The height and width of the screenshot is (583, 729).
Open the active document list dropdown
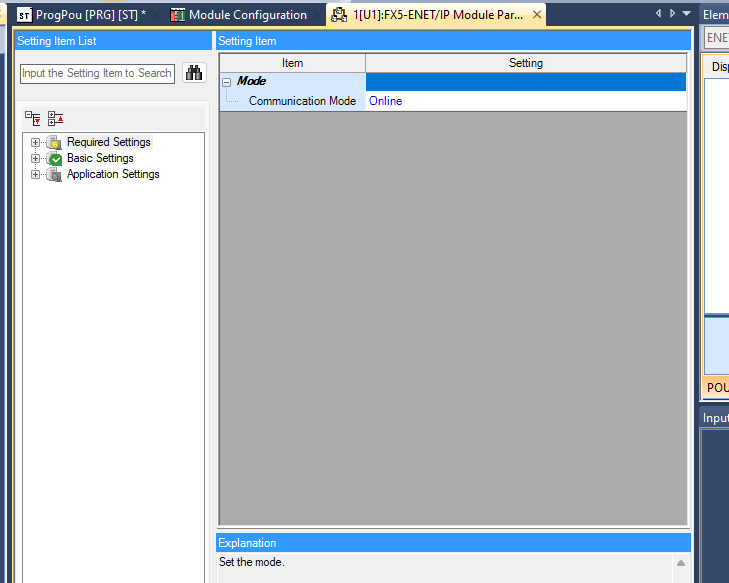coord(686,14)
